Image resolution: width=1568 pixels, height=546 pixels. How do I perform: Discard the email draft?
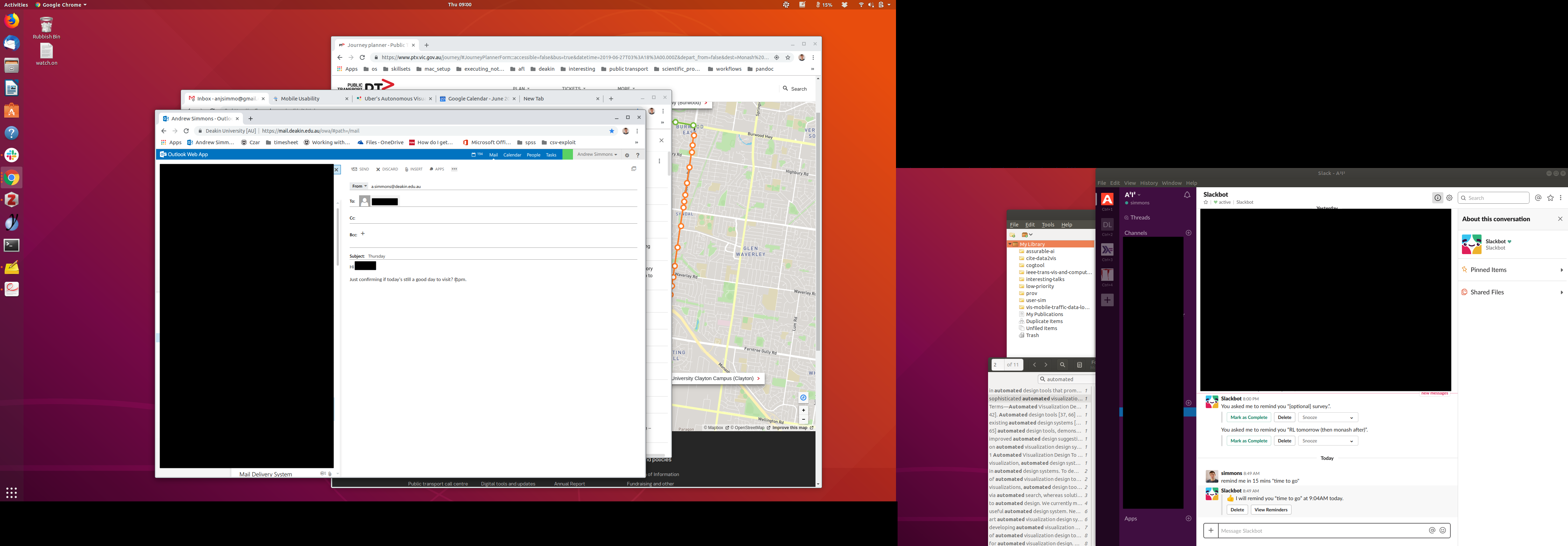[387, 169]
